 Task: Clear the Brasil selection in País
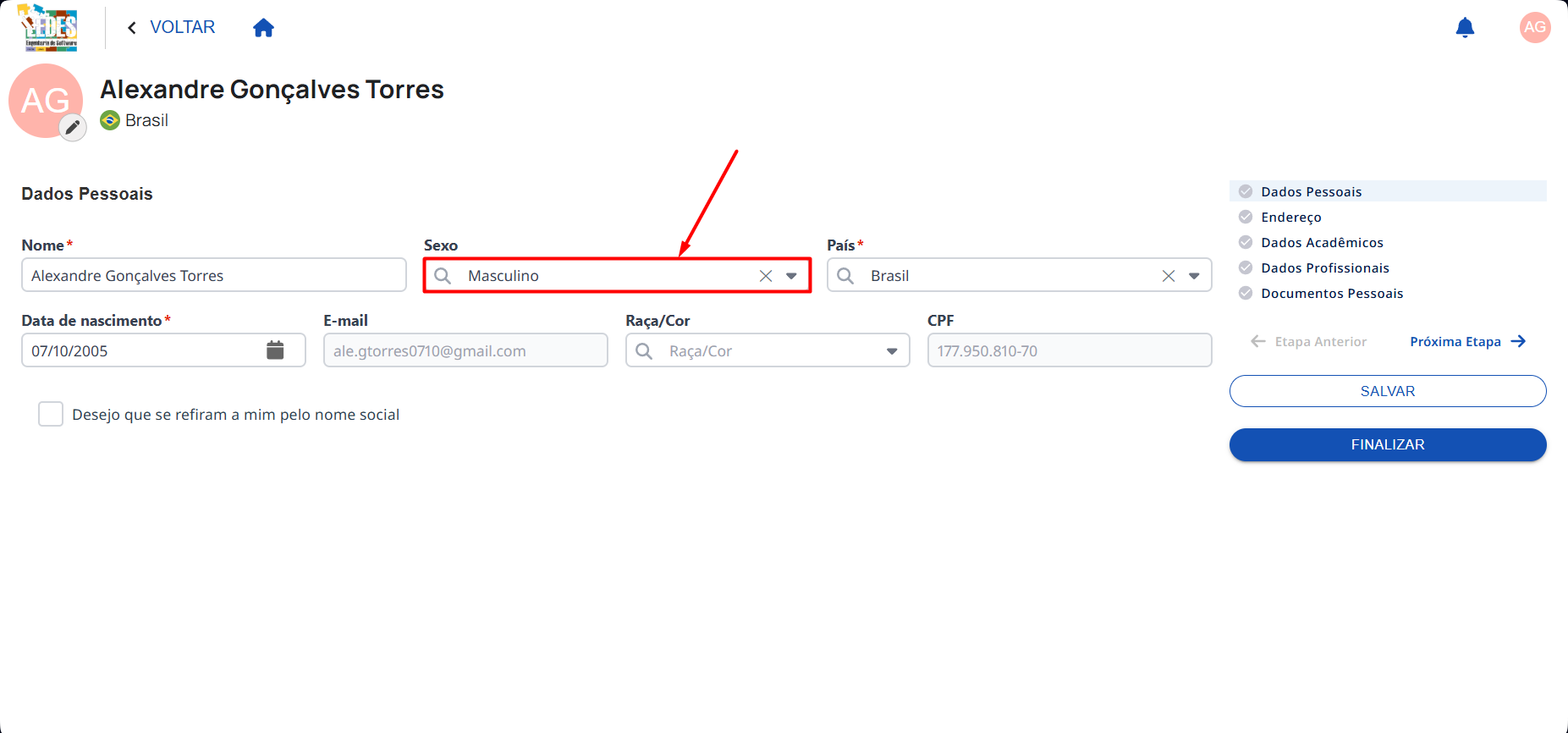(x=1169, y=276)
